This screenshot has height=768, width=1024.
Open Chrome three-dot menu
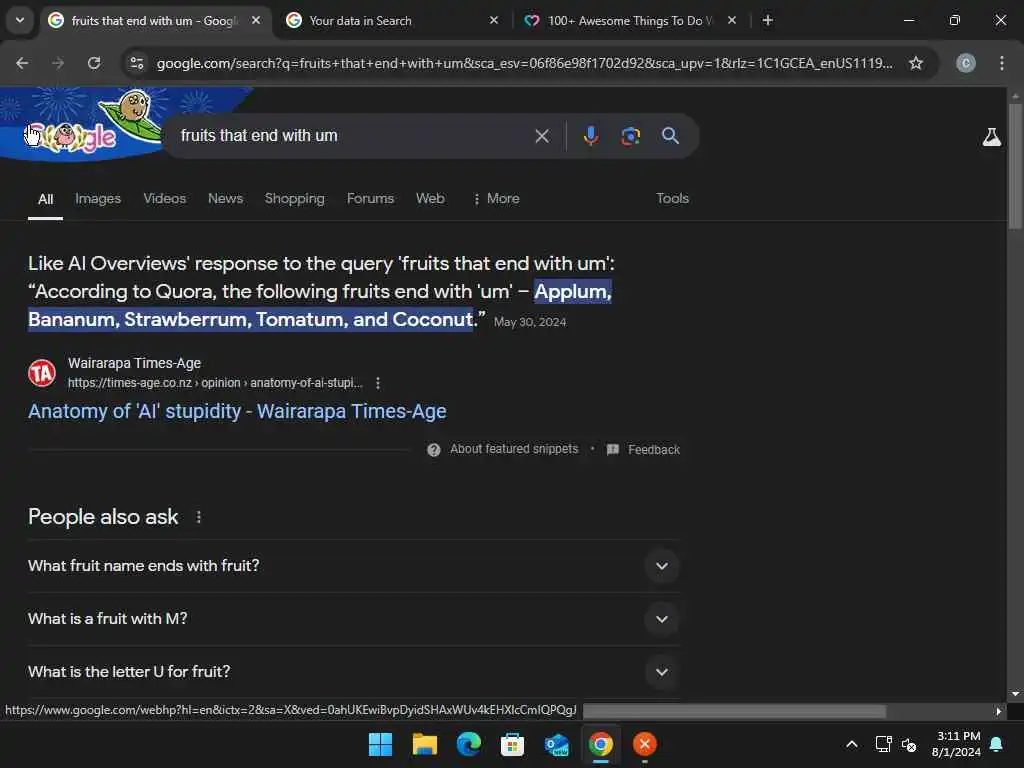(1001, 63)
